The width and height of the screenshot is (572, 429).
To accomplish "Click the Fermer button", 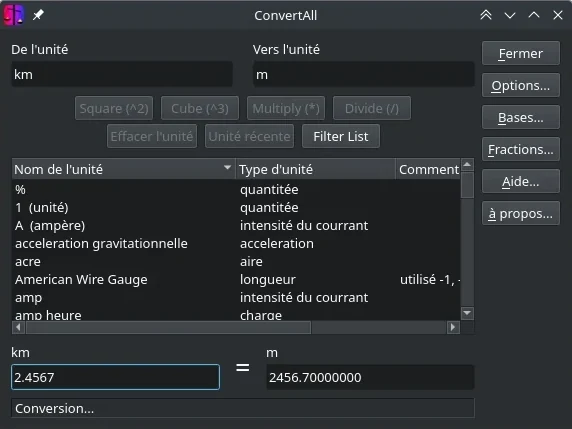I will (521, 53).
